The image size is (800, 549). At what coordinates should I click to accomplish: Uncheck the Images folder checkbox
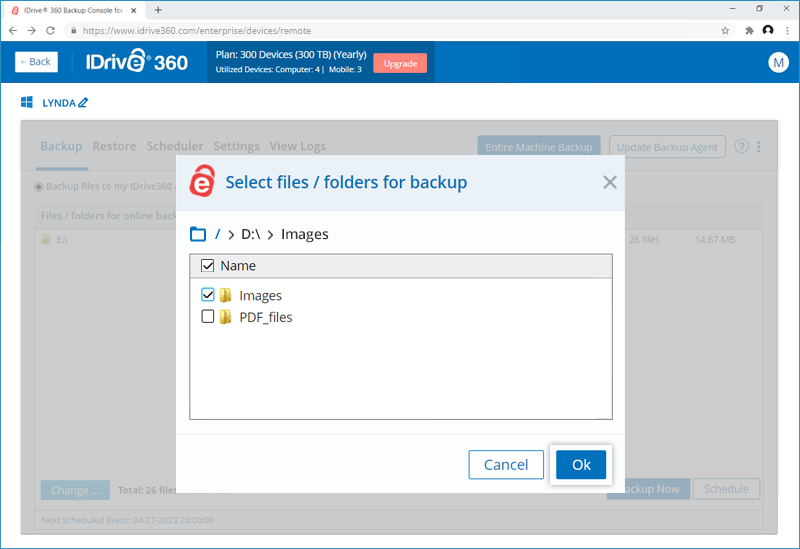[208, 294]
